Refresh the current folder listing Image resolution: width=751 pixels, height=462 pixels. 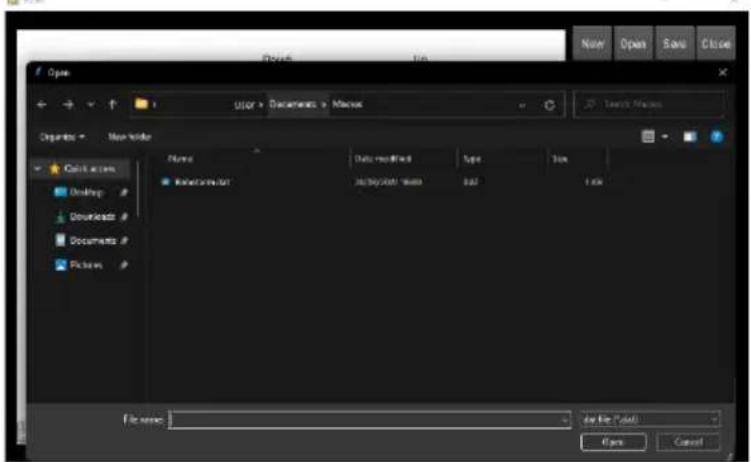549,104
